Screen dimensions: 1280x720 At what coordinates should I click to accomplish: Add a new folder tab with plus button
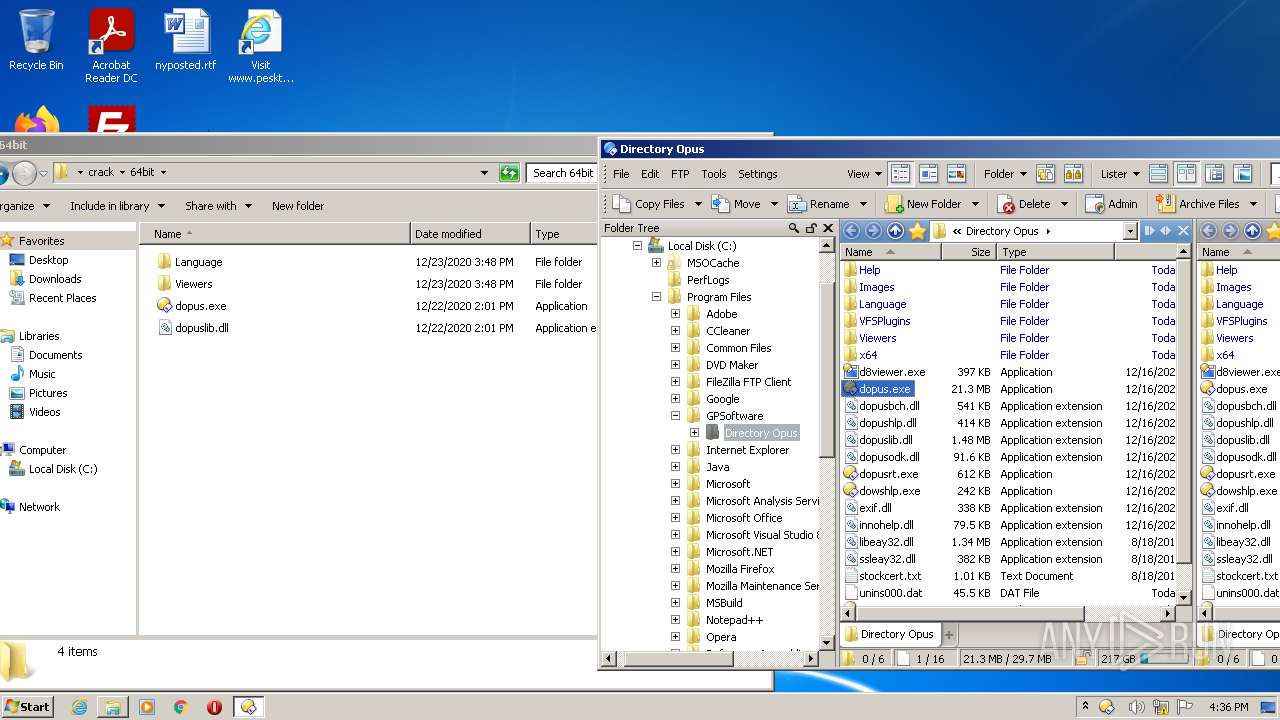click(949, 634)
